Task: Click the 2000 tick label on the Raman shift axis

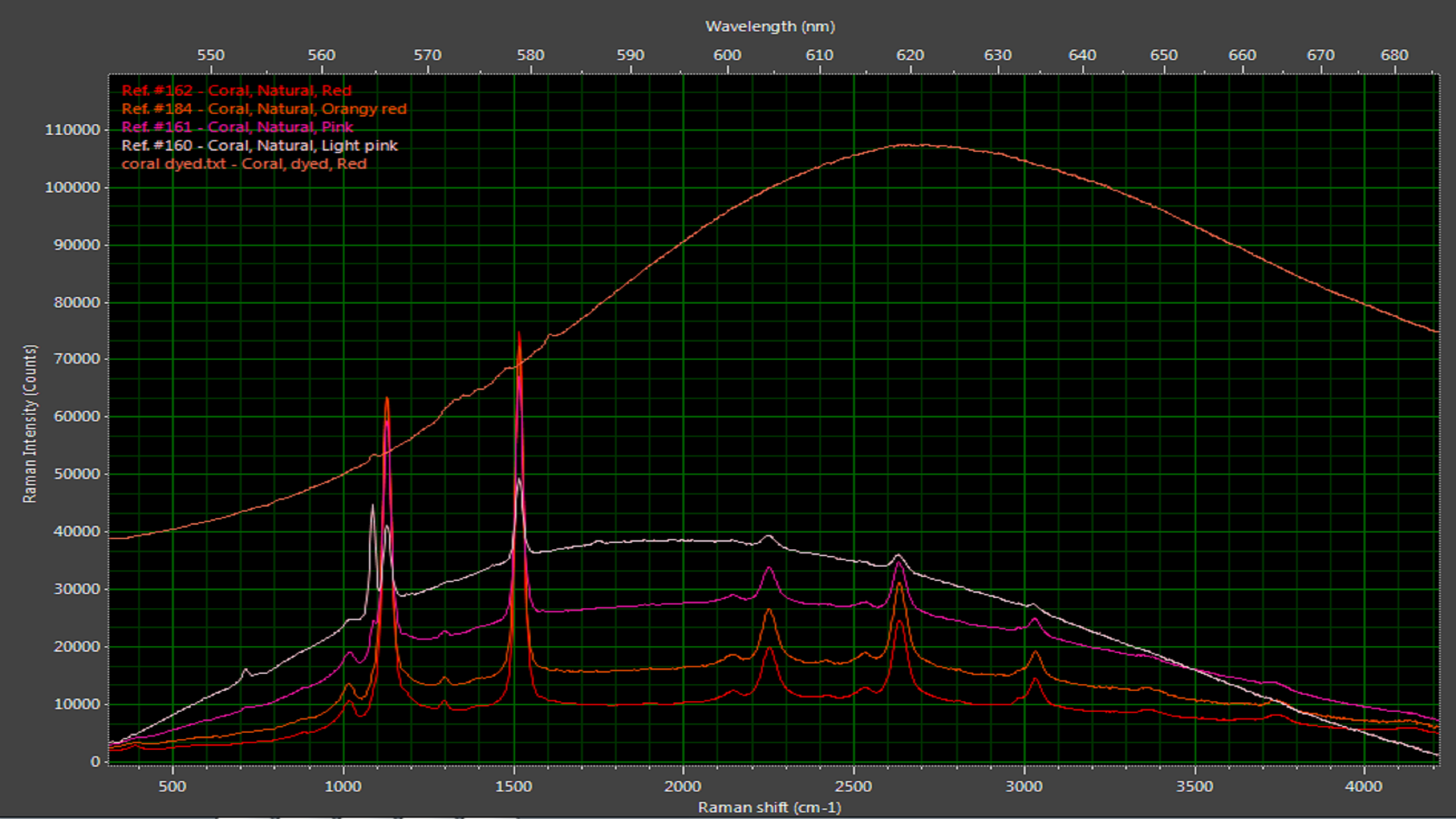Action: (x=683, y=786)
